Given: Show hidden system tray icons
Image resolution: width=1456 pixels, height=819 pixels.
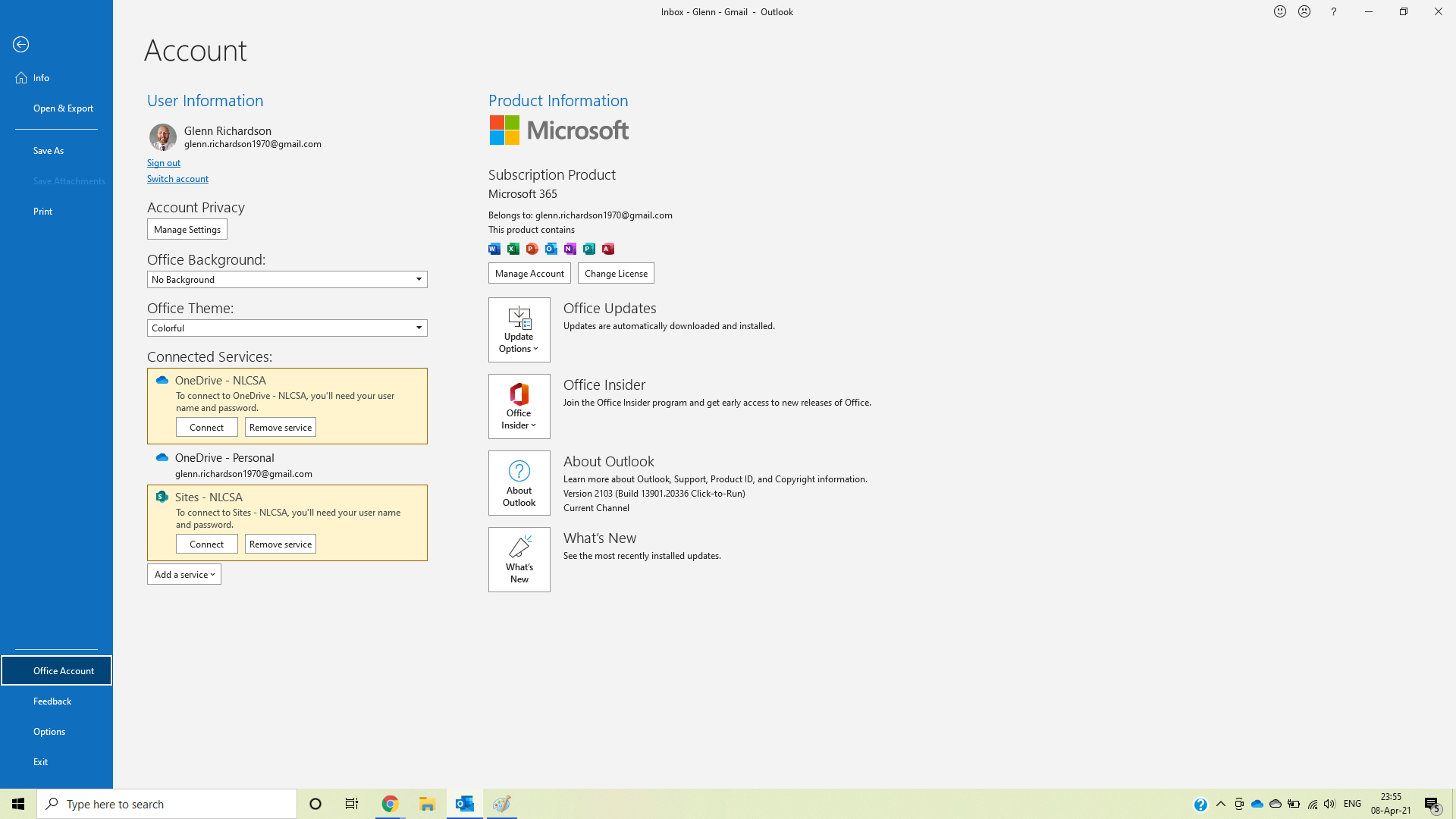Looking at the screenshot, I should pyautogui.click(x=1221, y=804).
